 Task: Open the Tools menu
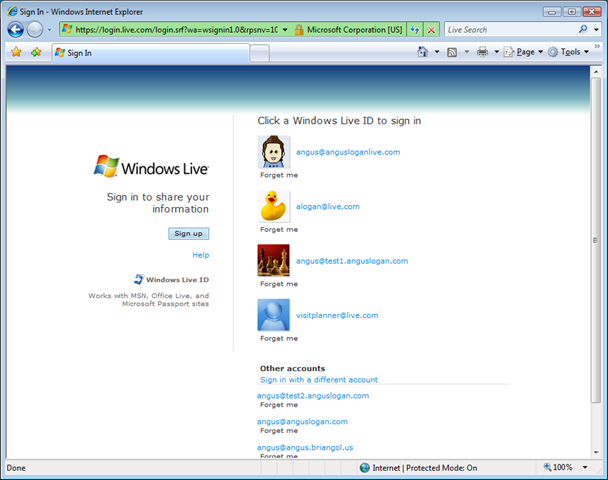tap(568, 52)
